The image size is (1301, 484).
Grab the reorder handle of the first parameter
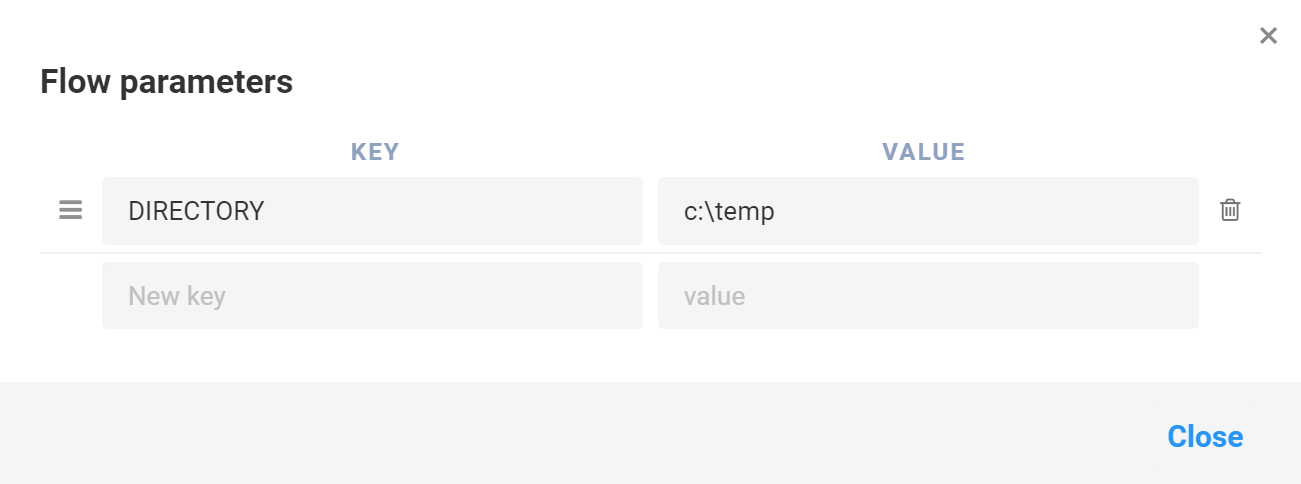[x=70, y=210]
